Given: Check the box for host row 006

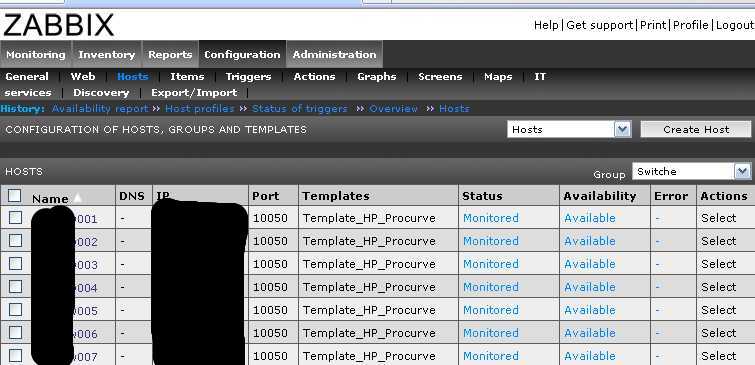Looking at the screenshot, I should coord(15,333).
